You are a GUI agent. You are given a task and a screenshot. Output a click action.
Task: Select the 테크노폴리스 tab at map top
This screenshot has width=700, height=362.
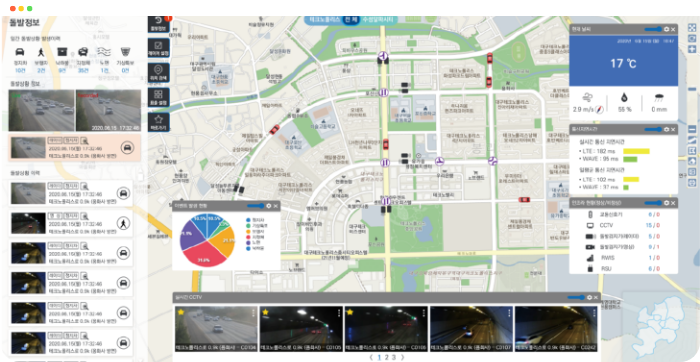coord(324,20)
